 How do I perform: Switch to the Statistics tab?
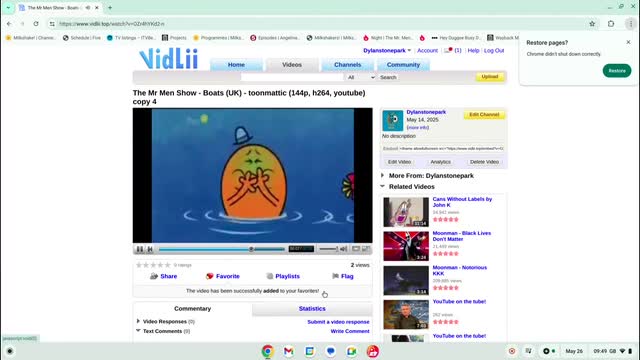(x=312, y=309)
